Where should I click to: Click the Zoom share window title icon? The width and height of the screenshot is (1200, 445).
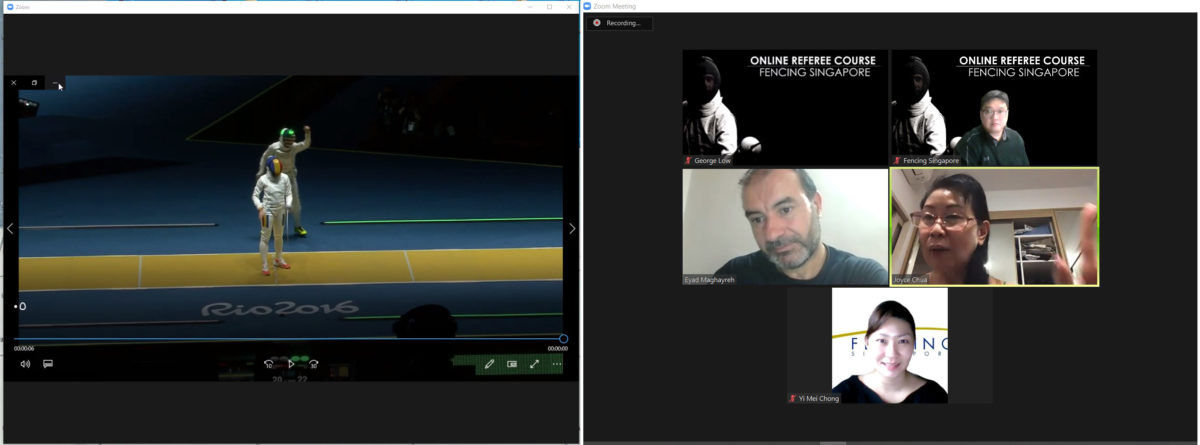[x=9, y=6]
